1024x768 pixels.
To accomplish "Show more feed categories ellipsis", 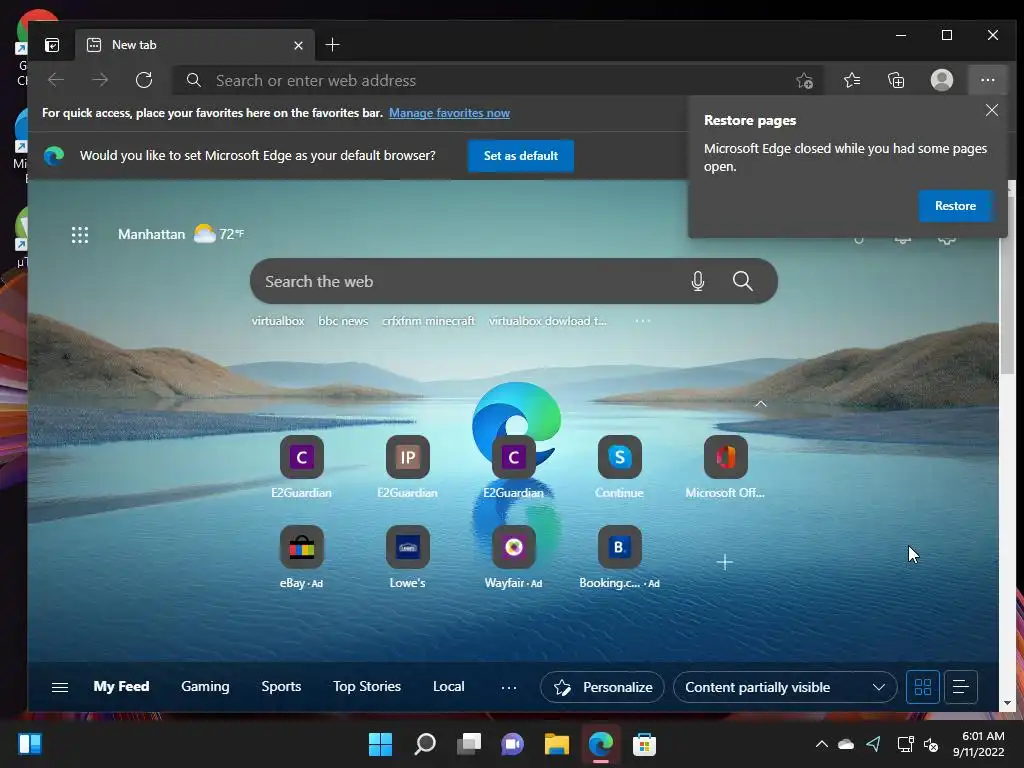I will (509, 687).
